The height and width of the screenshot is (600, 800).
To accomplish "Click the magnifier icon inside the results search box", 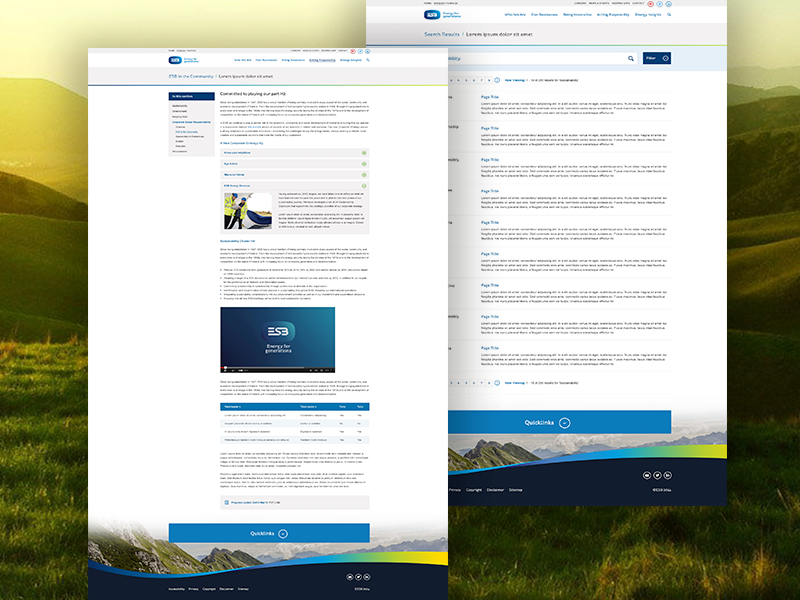I will coord(631,59).
